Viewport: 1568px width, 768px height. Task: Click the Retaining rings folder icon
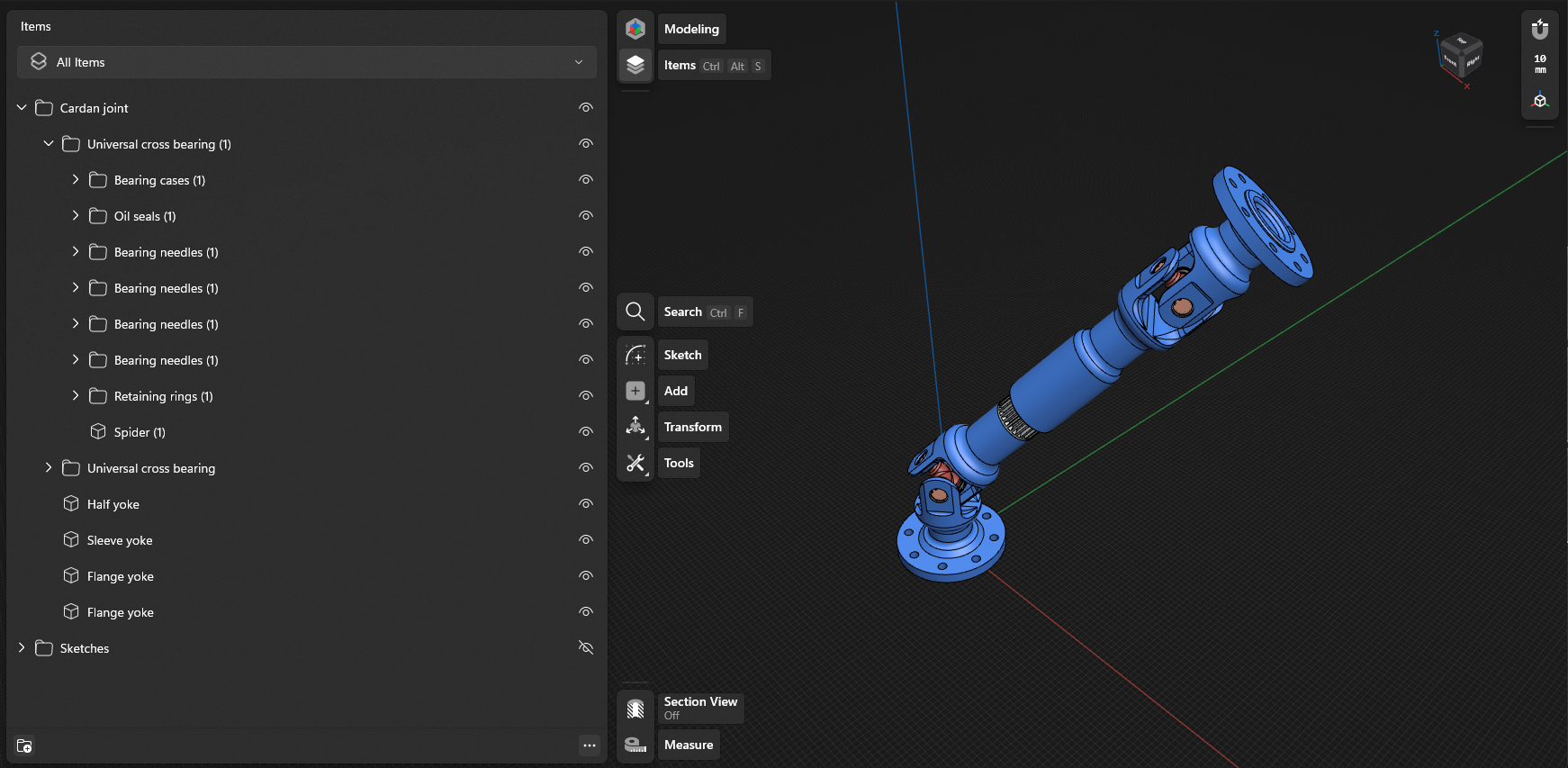98,396
